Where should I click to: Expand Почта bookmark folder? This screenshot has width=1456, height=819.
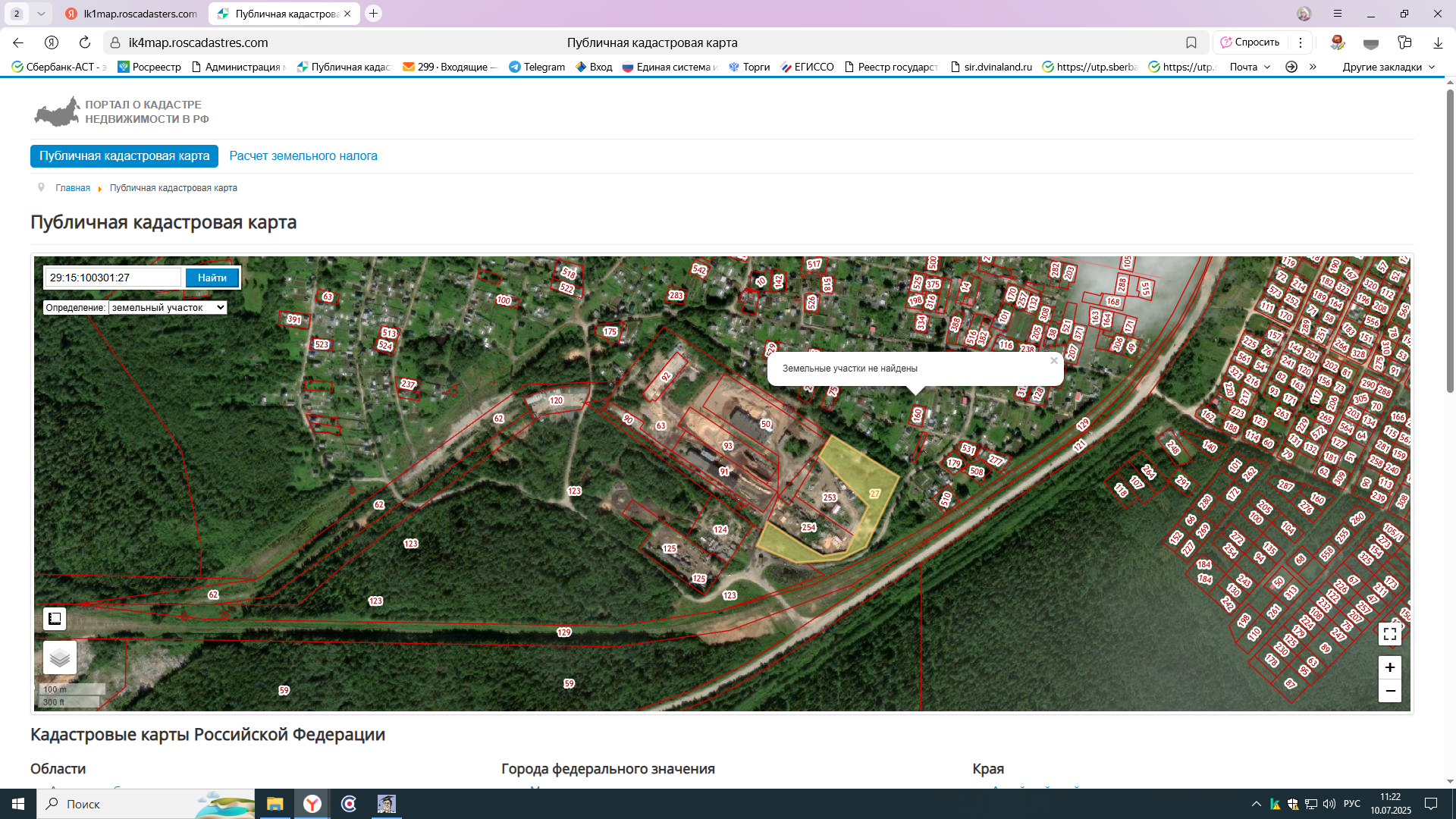point(1250,67)
